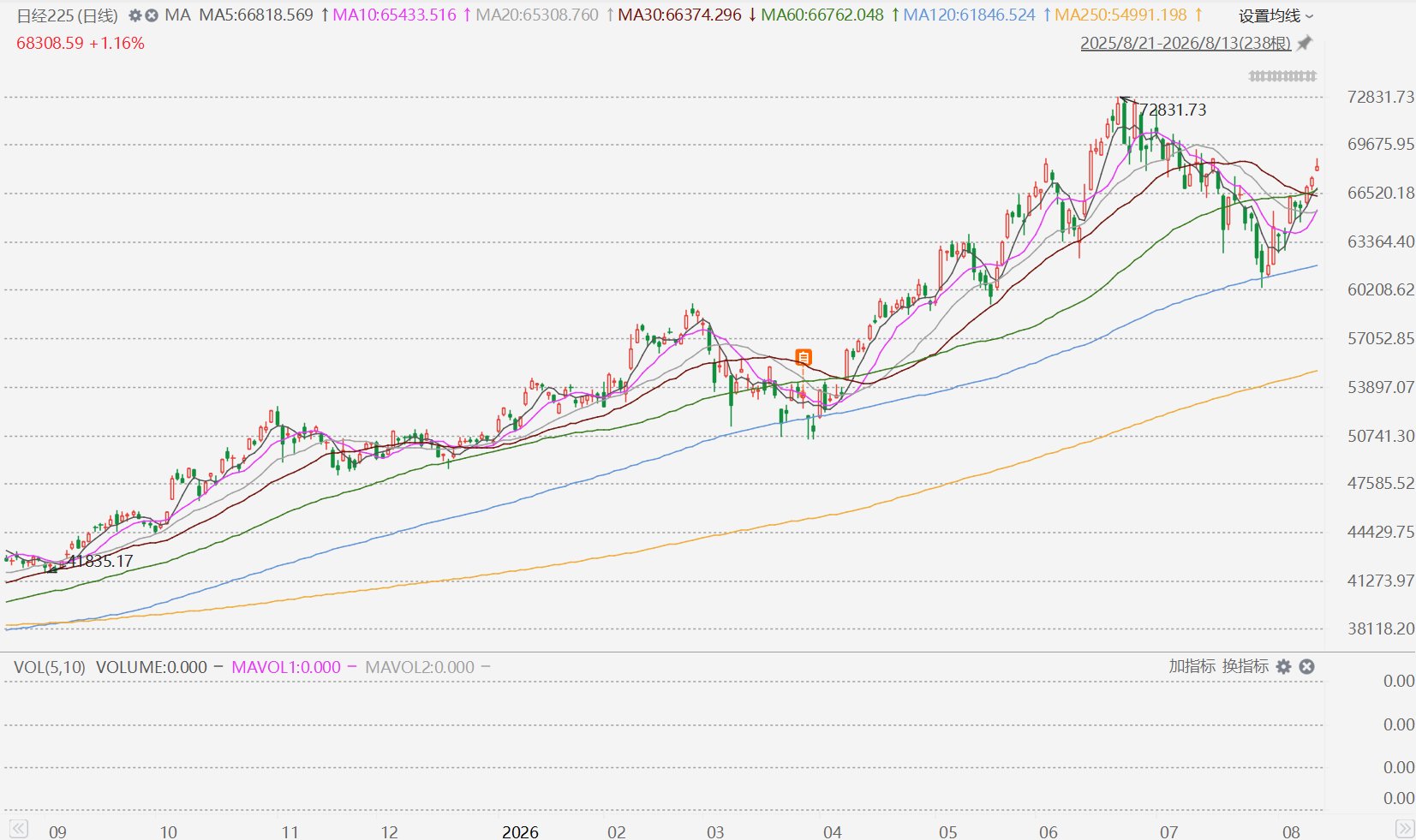Open MA indicator settings gear beside 日经225
This screenshot has width=1416, height=840.
tap(134, 15)
